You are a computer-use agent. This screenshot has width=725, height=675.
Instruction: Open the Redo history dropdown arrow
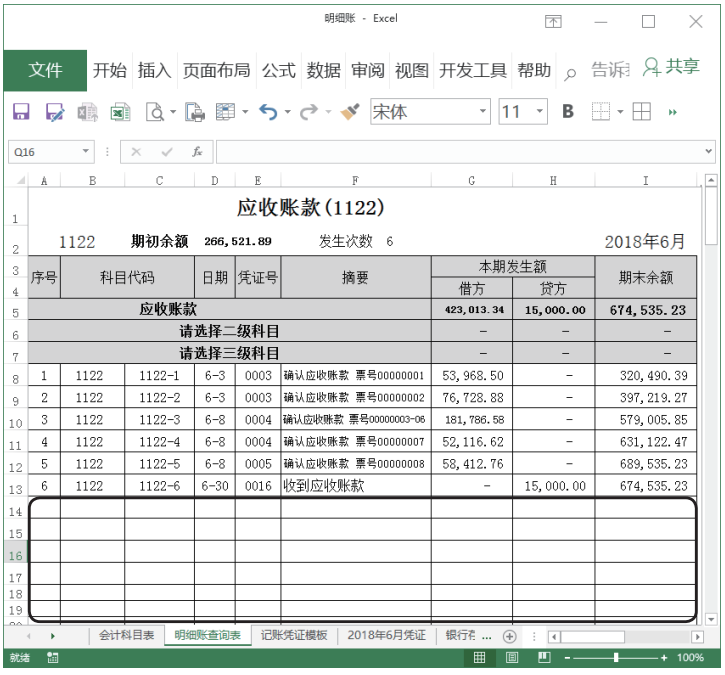point(328,112)
